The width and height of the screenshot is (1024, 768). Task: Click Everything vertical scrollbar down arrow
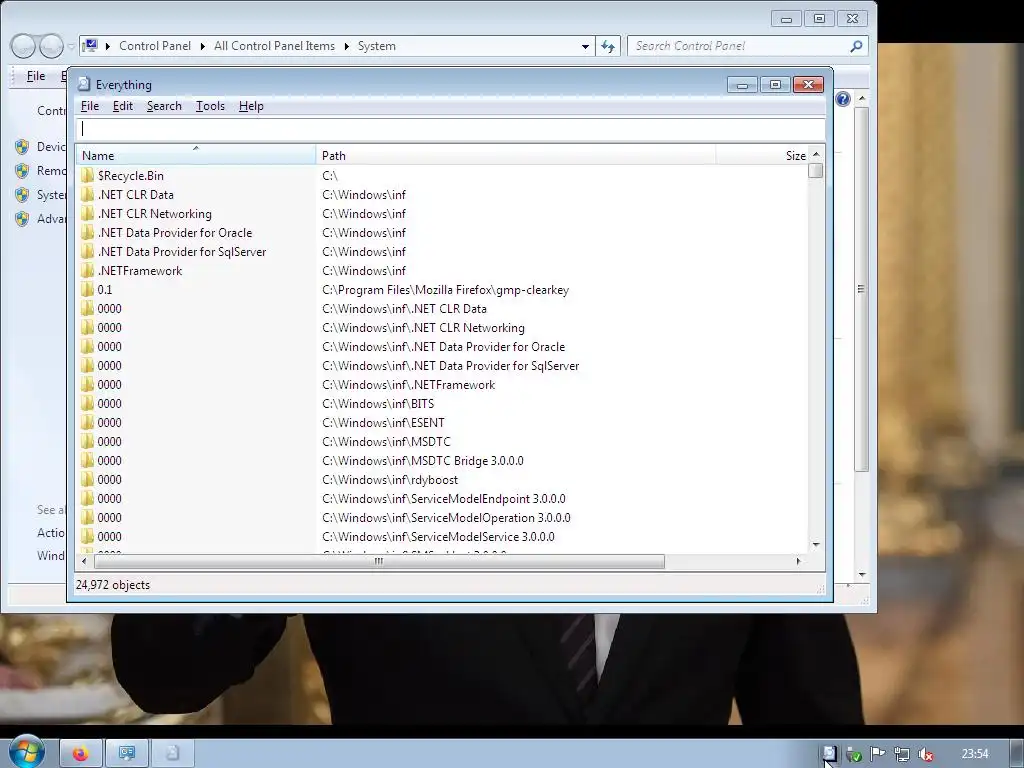816,545
